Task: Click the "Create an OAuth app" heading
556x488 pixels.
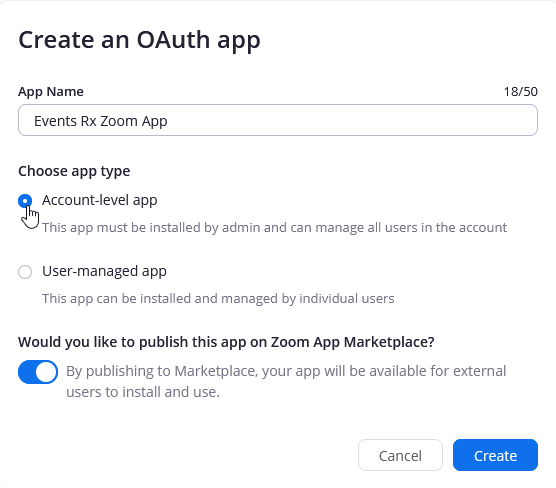Action: tap(139, 40)
